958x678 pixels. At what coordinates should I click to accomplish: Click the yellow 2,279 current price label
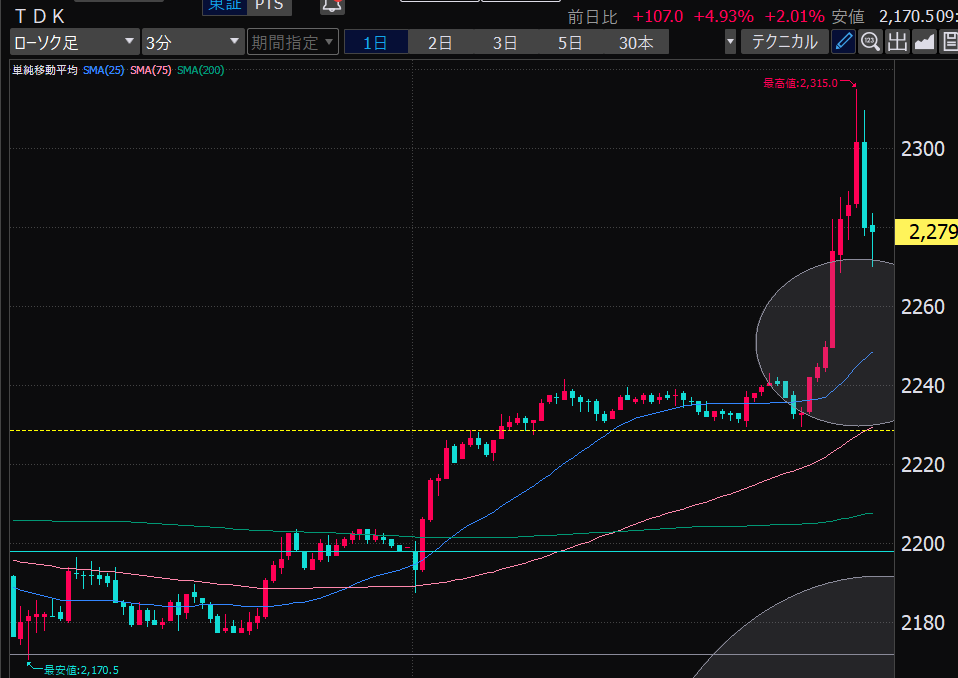tap(927, 233)
